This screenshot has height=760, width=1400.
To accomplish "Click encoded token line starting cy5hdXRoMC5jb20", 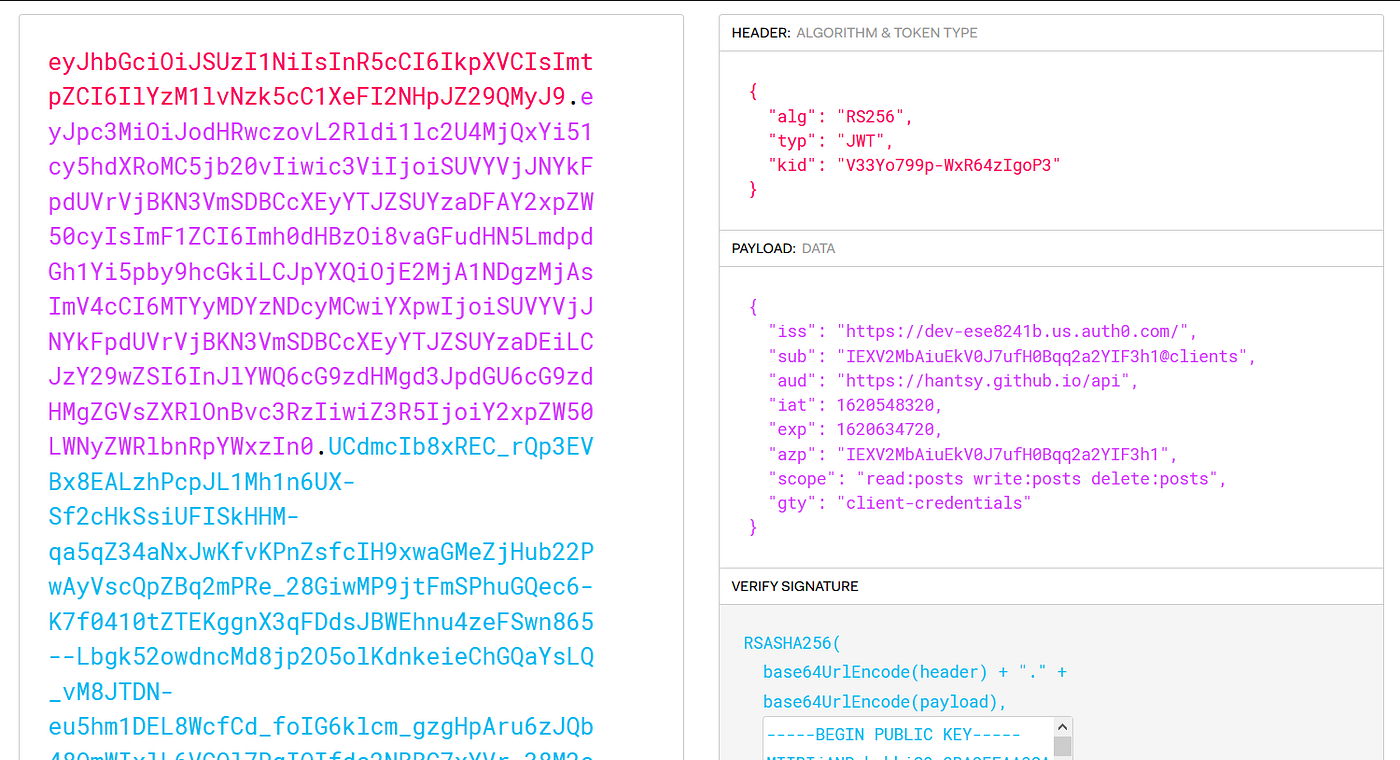I will (x=321, y=167).
